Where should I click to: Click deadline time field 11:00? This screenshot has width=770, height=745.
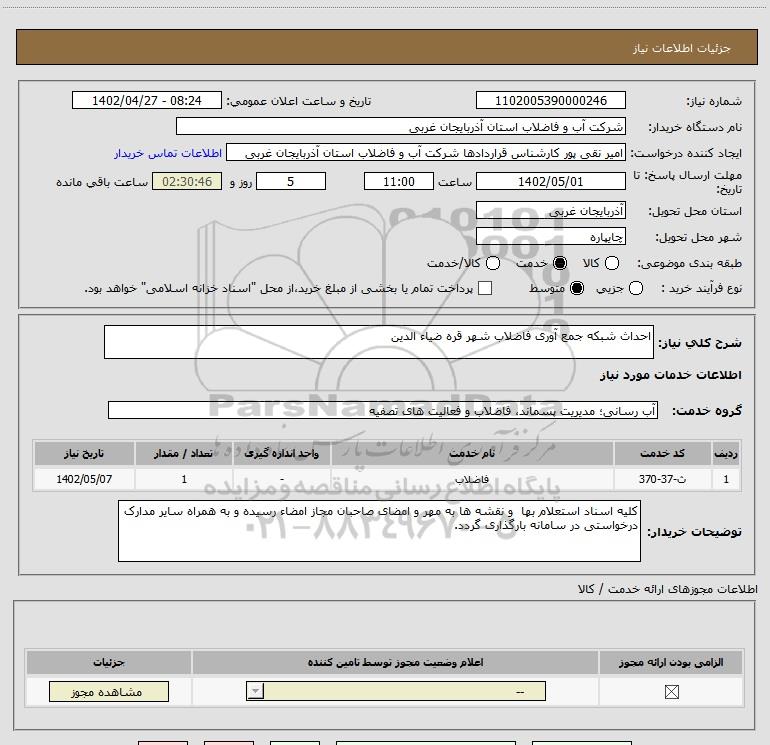[399, 181]
